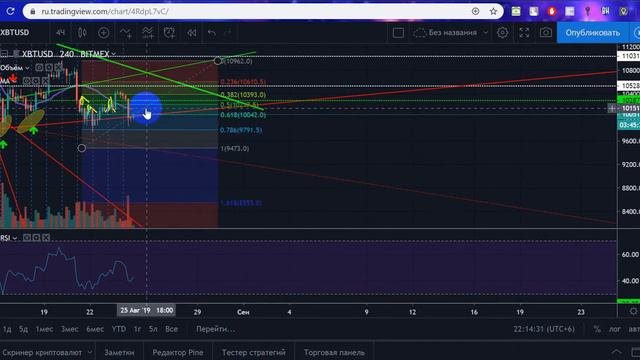
Task: Open timezone menu at 22:14:31 (UTC+6)
Action: coord(544,329)
